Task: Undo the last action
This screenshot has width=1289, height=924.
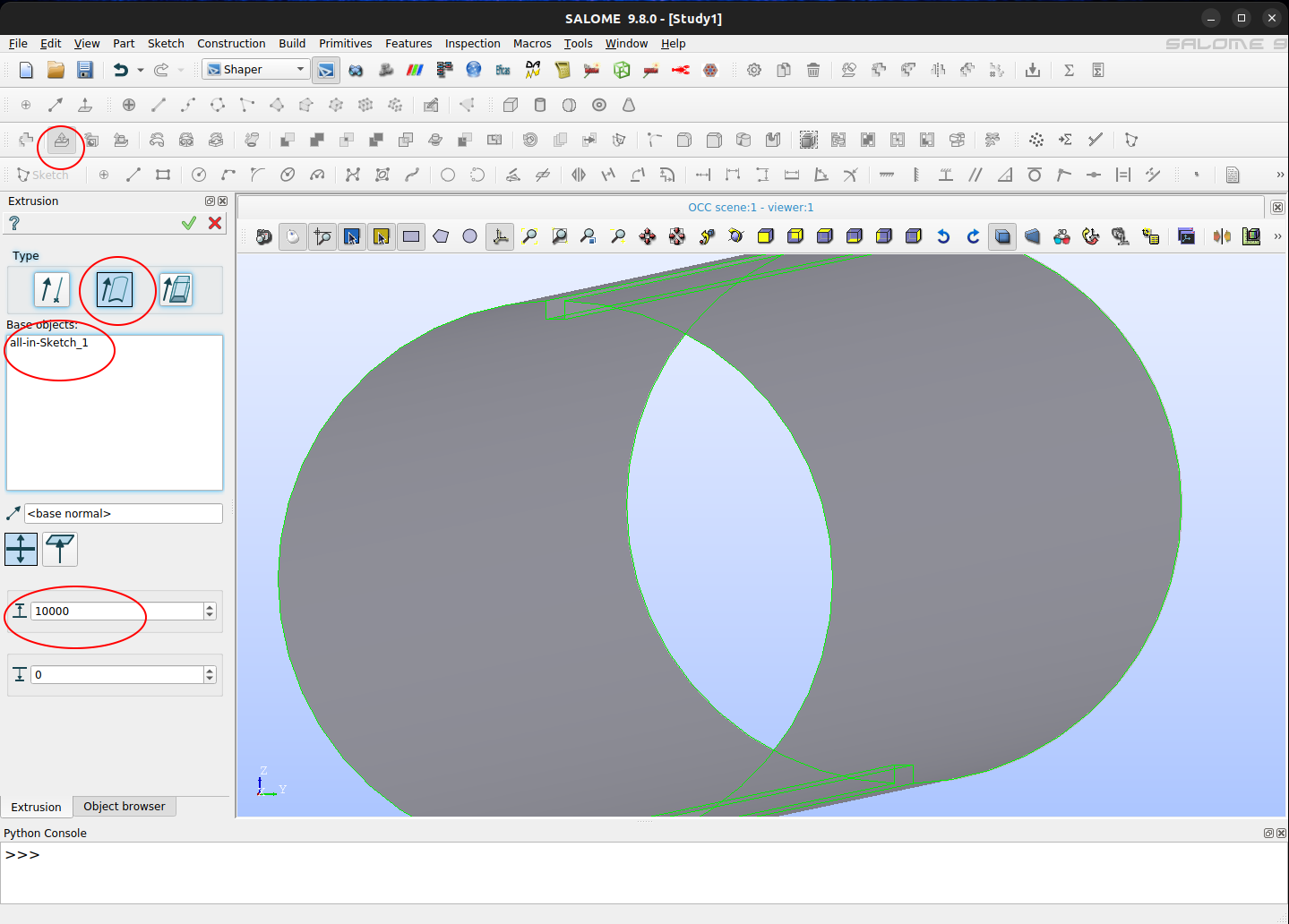Action: [x=121, y=70]
